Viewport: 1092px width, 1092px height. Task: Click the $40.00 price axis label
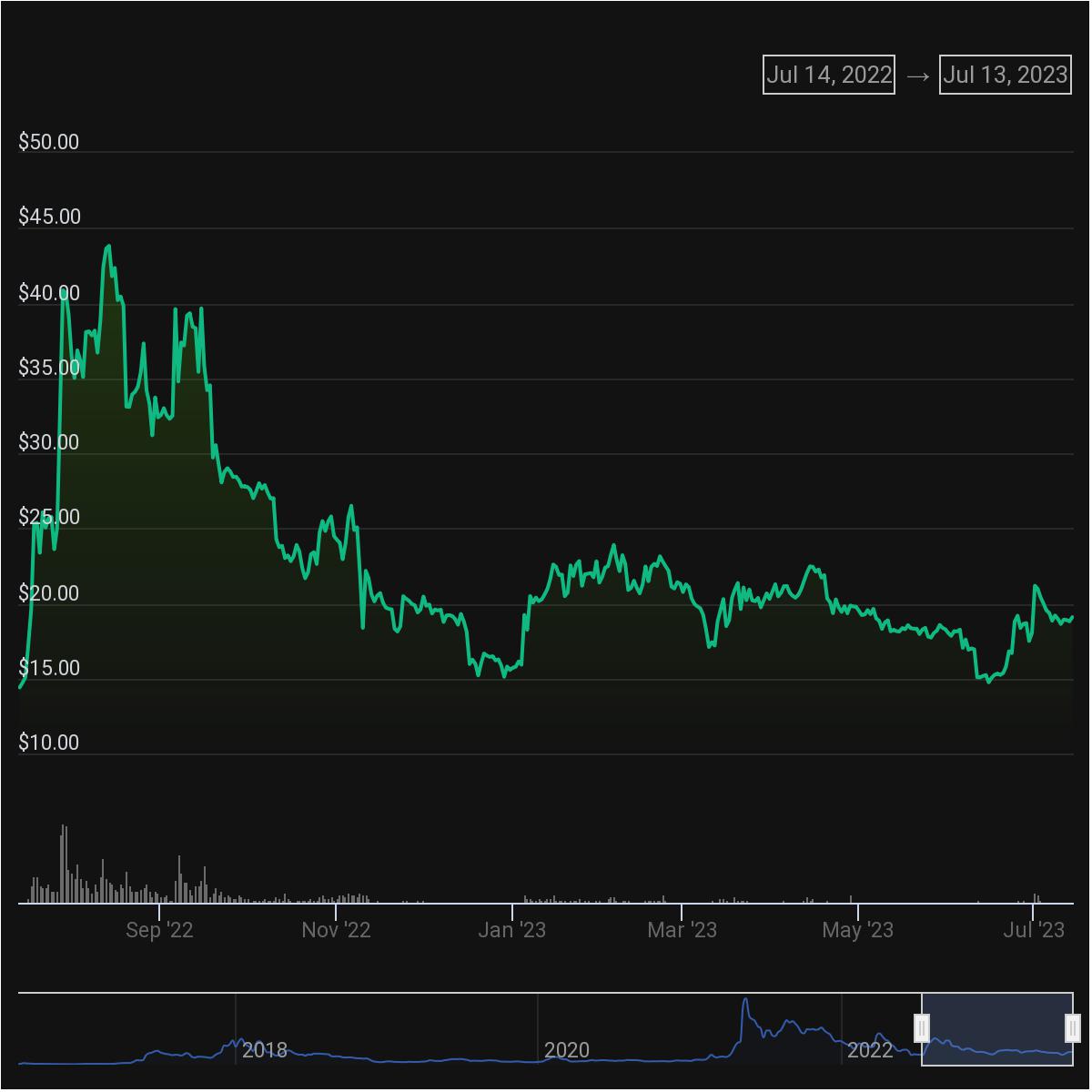click(49, 293)
